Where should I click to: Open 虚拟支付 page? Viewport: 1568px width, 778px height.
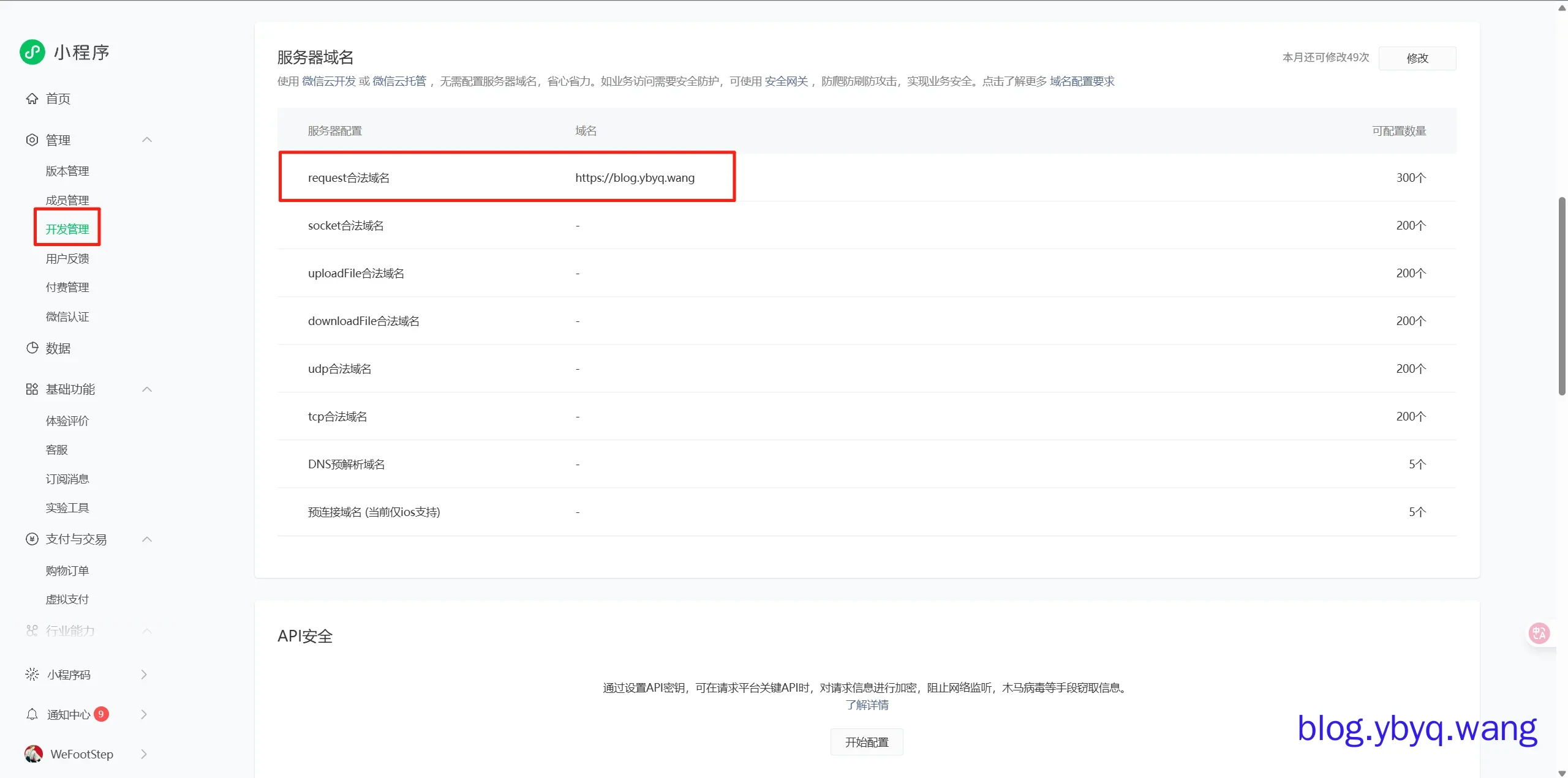pos(67,599)
